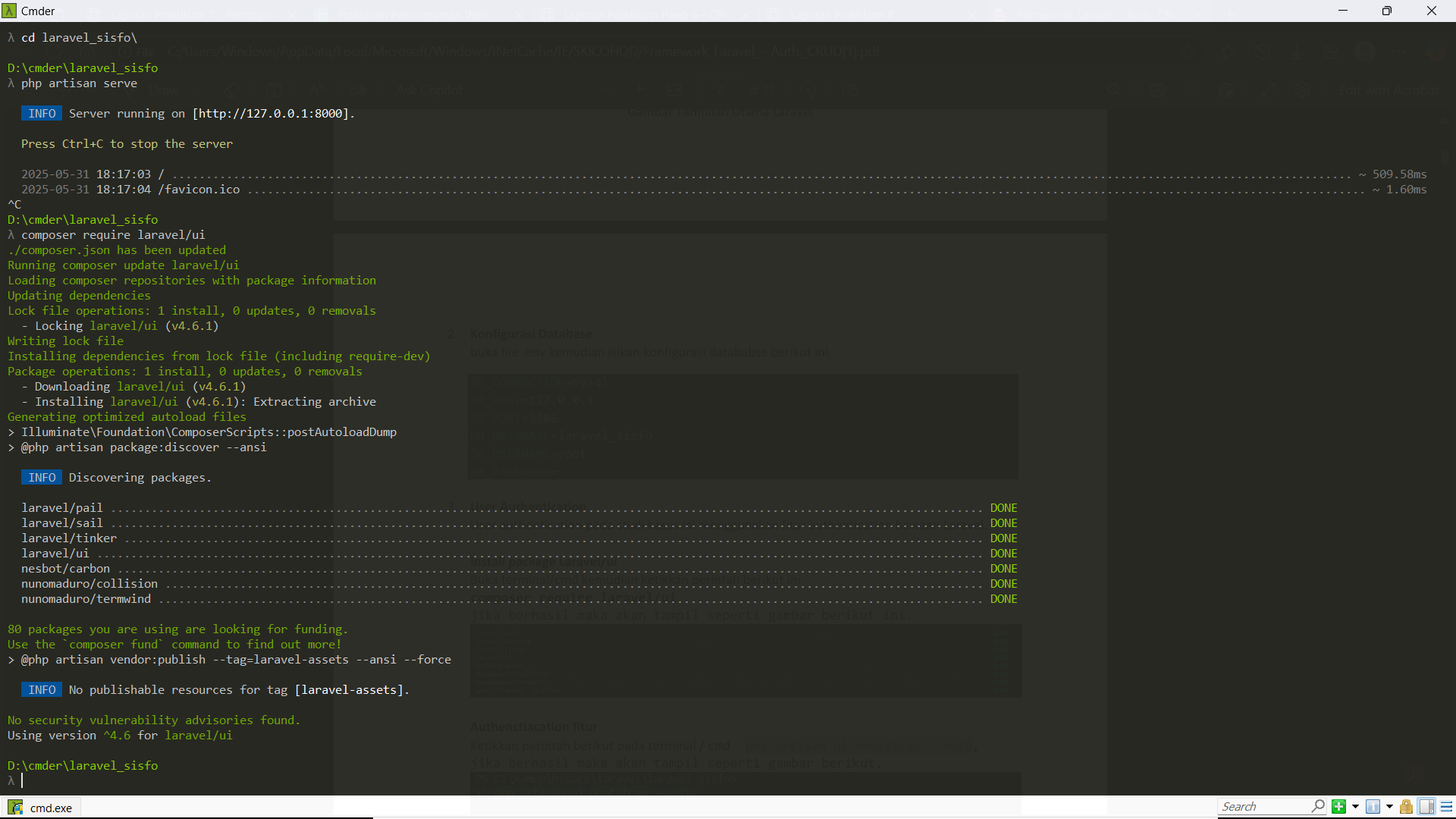Viewport: 1456px width, 819px height.
Task: Click the blue INFO badge before 'Discovering packages'
Action: pyautogui.click(x=42, y=478)
